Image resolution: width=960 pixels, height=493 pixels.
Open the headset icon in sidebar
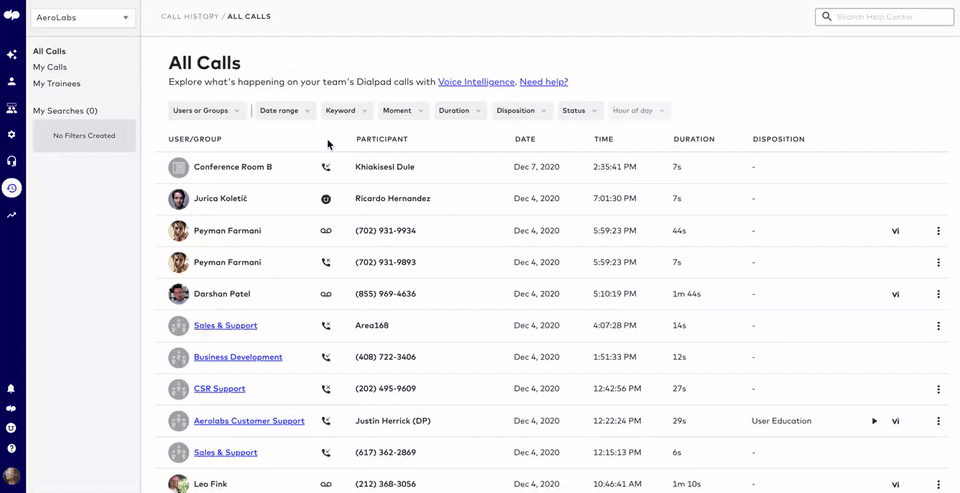click(12, 161)
